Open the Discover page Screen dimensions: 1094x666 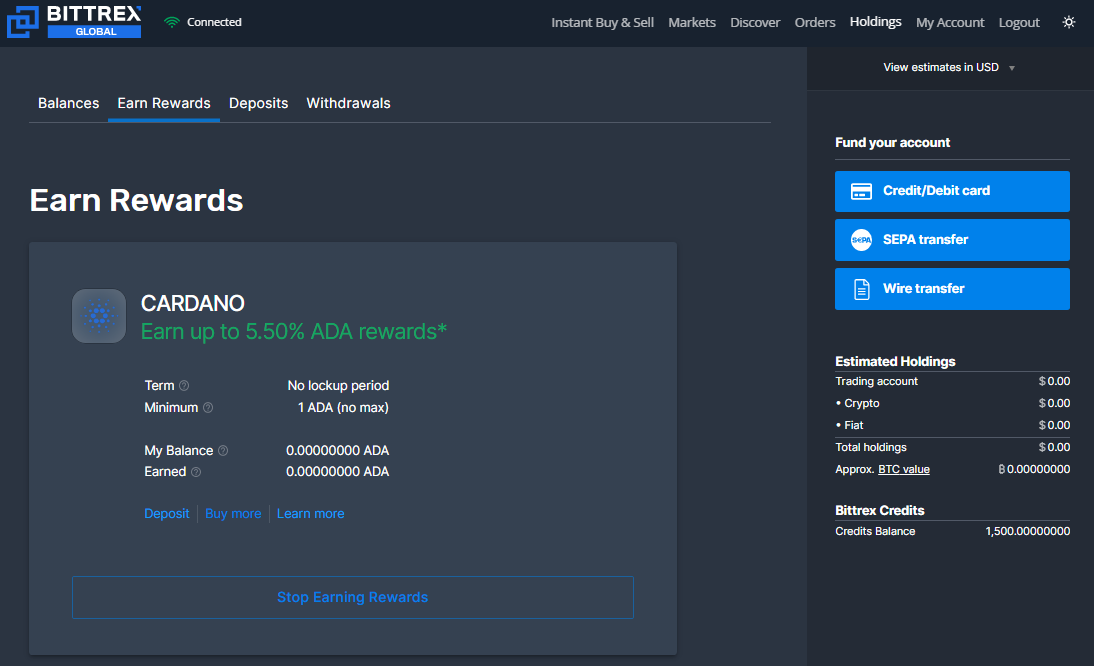755,22
